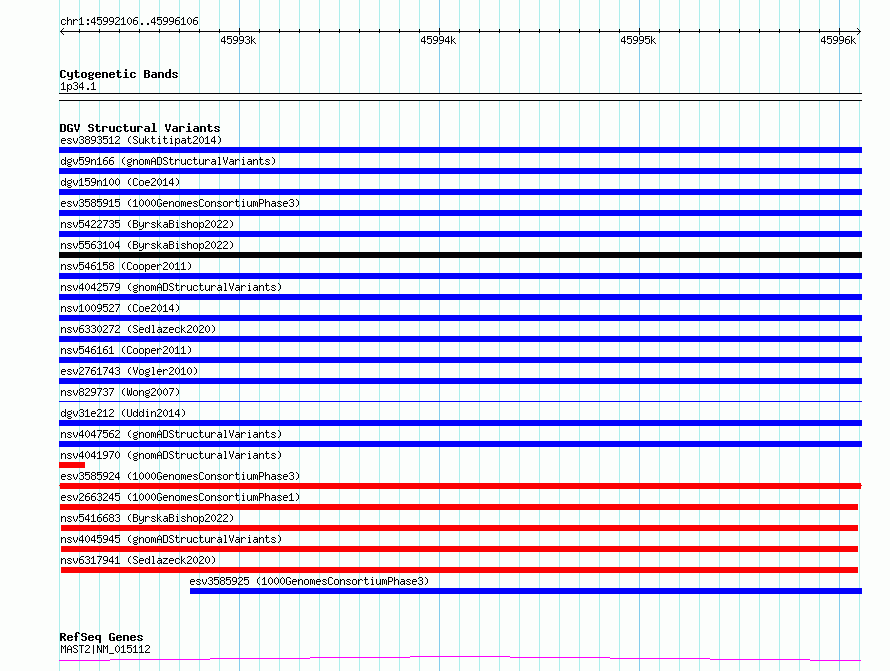Screen dimensions: 890x671
Task: Click the 45995k ruler tick label
Action: pyautogui.click(x=638, y=40)
